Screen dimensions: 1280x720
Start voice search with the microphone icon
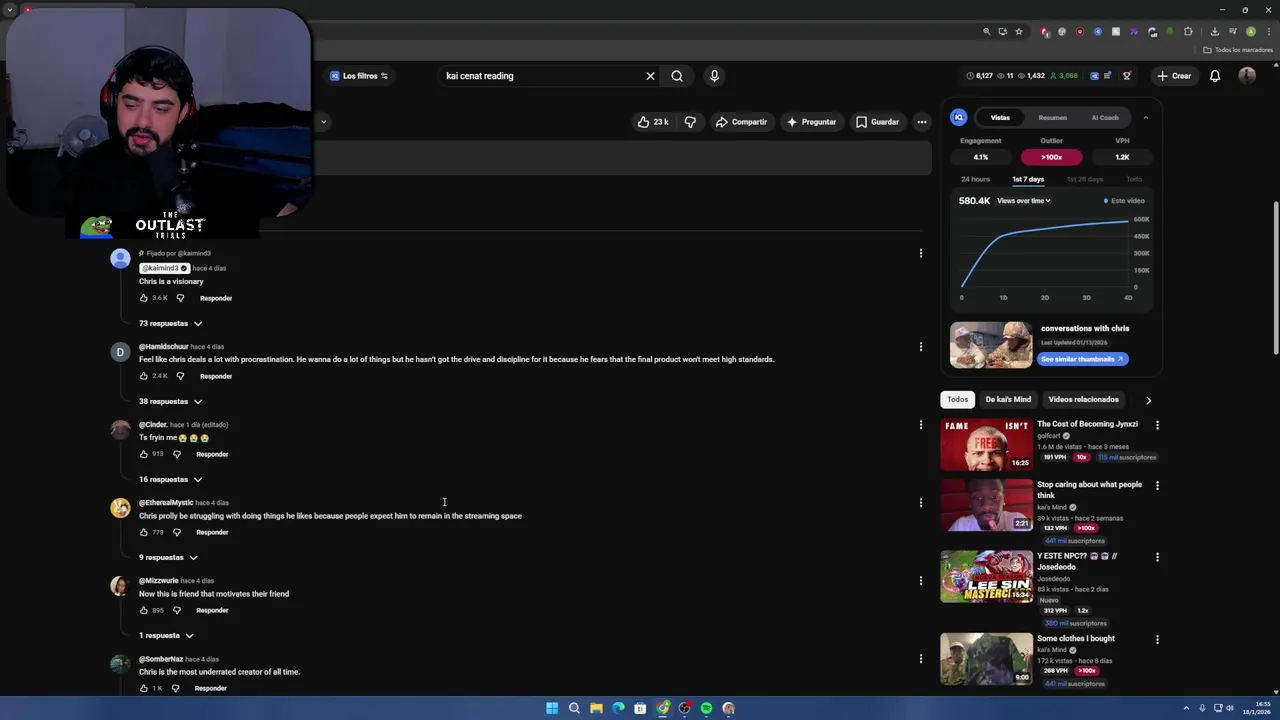tap(714, 76)
